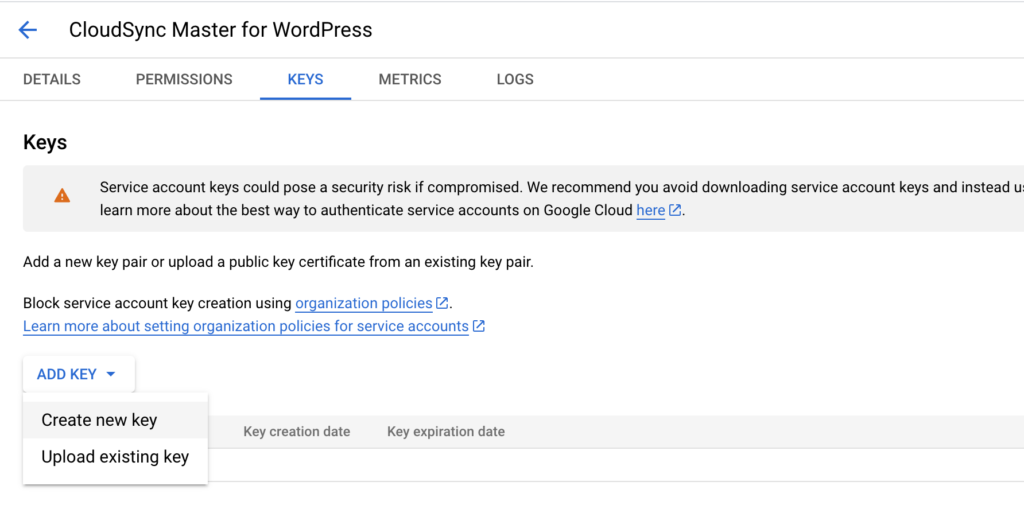The width and height of the screenshot is (1024, 505).
Task: Click the 'Key creation date' column header
Action: (296, 432)
